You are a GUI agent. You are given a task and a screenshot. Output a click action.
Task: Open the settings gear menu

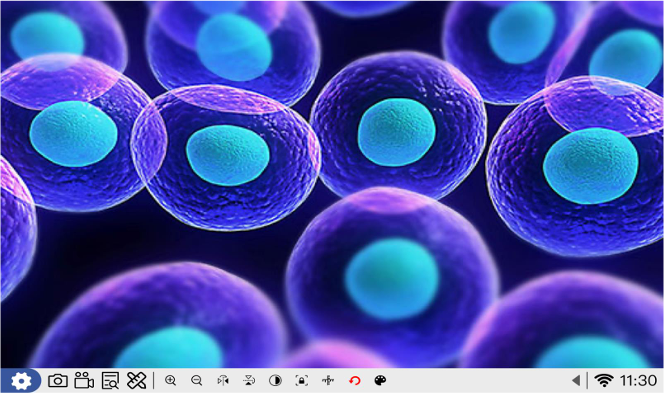[x=21, y=381]
